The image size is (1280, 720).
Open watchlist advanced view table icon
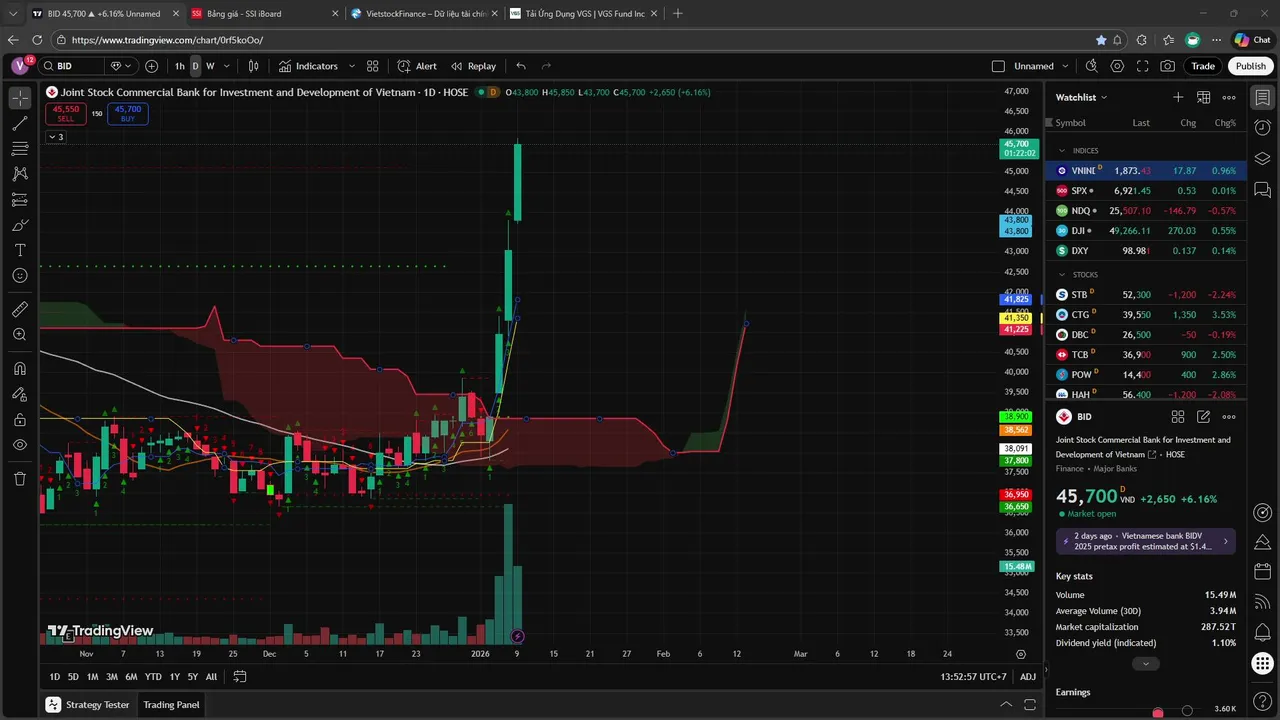(1204, 97)
